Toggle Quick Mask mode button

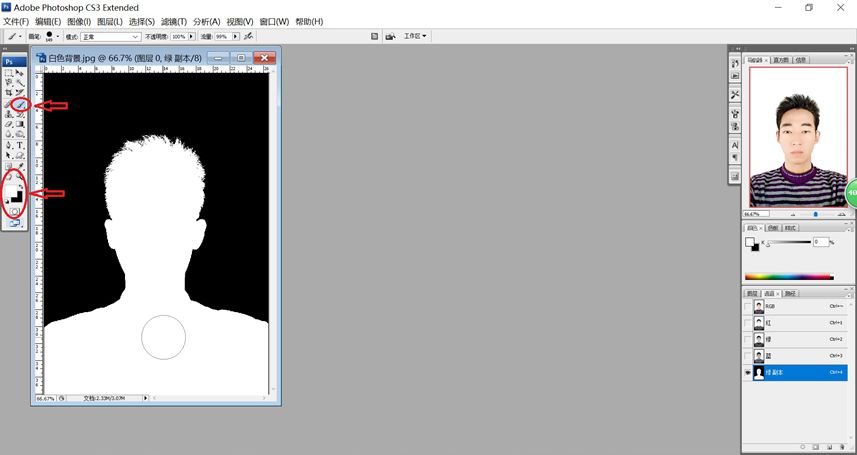pos(14,211)
